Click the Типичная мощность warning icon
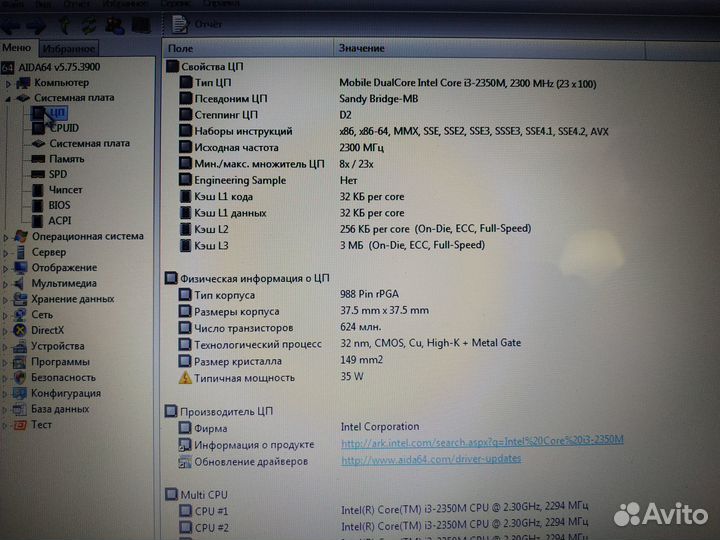720x540 pixels. (x=185, y=378)
